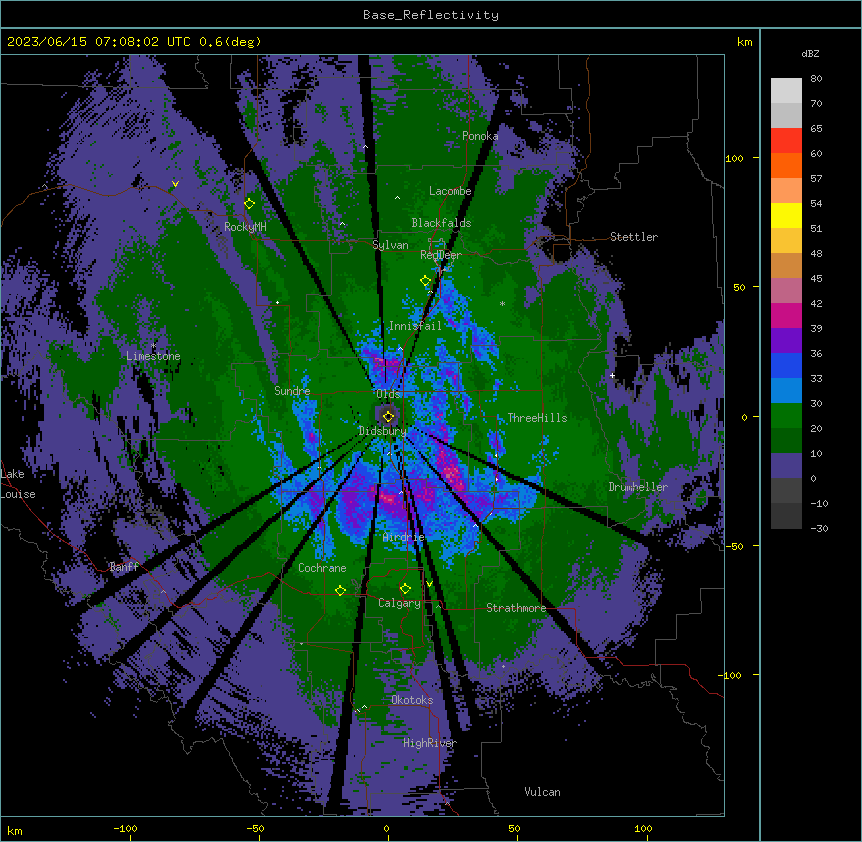
Task: Click the Limestone label
Action: 153,356
